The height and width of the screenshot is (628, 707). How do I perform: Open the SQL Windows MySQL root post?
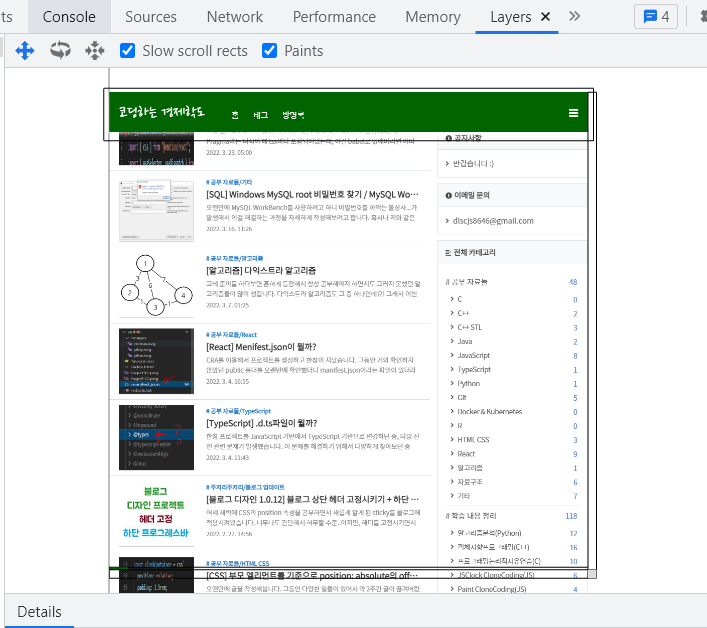click(x=312, y=194)
